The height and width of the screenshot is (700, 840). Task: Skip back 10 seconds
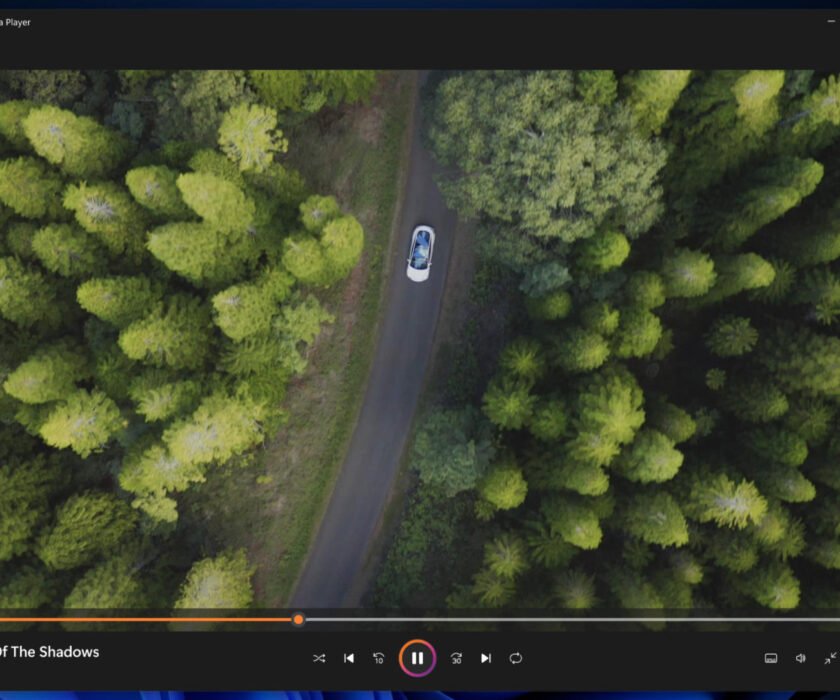(379, 658)
